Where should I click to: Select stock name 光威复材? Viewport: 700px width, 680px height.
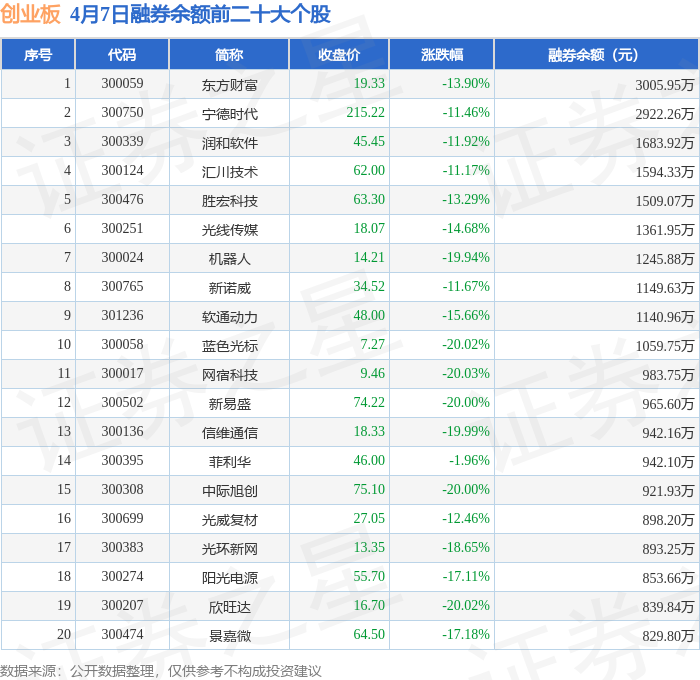(x=229, y=520)
